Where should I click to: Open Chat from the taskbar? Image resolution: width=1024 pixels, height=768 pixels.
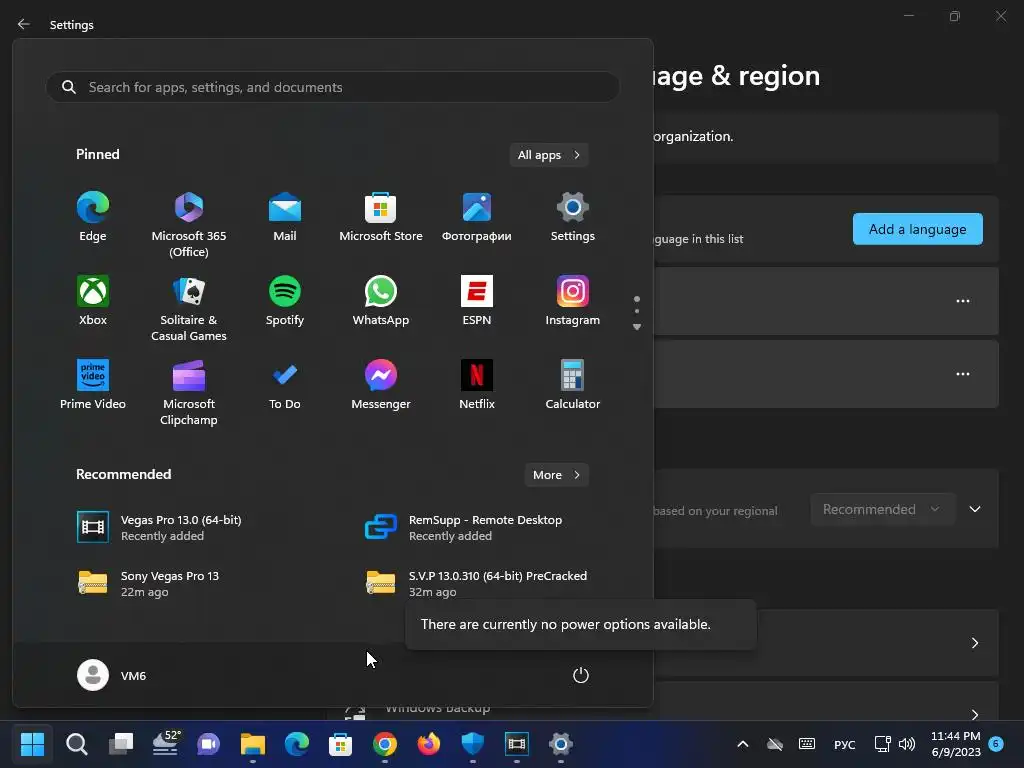pos(208,744)
